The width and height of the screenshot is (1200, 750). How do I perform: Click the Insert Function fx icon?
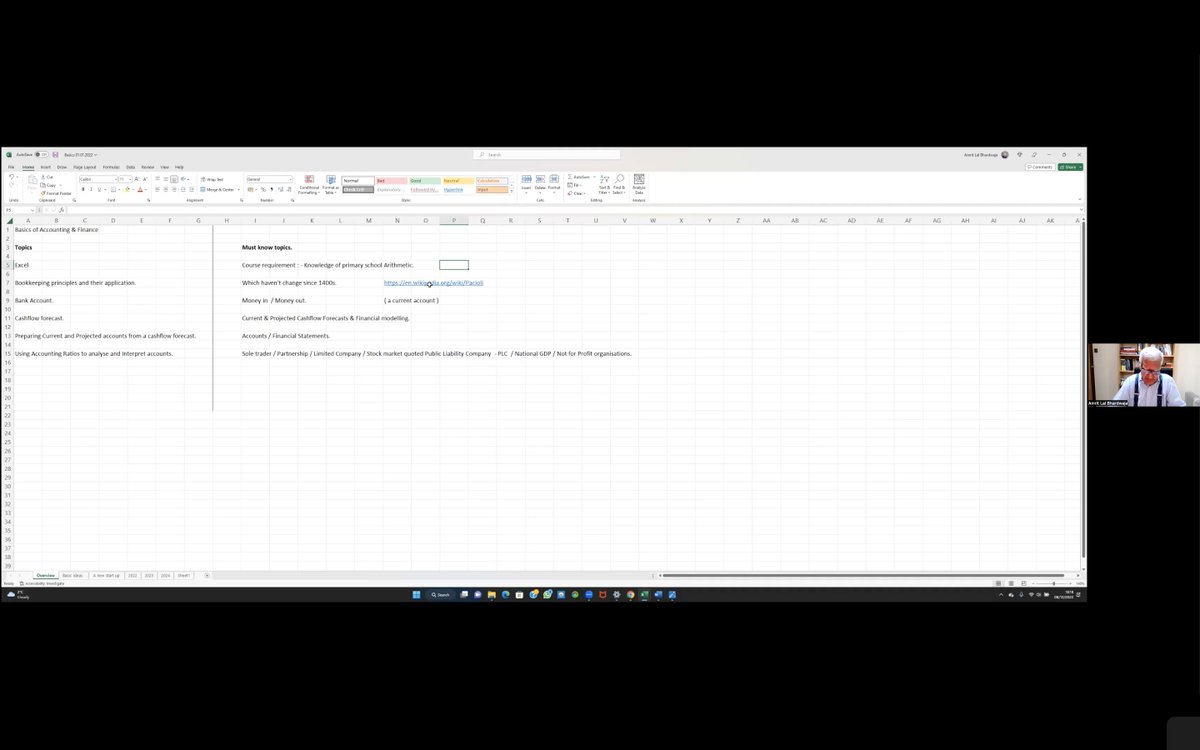coord(62,210)
